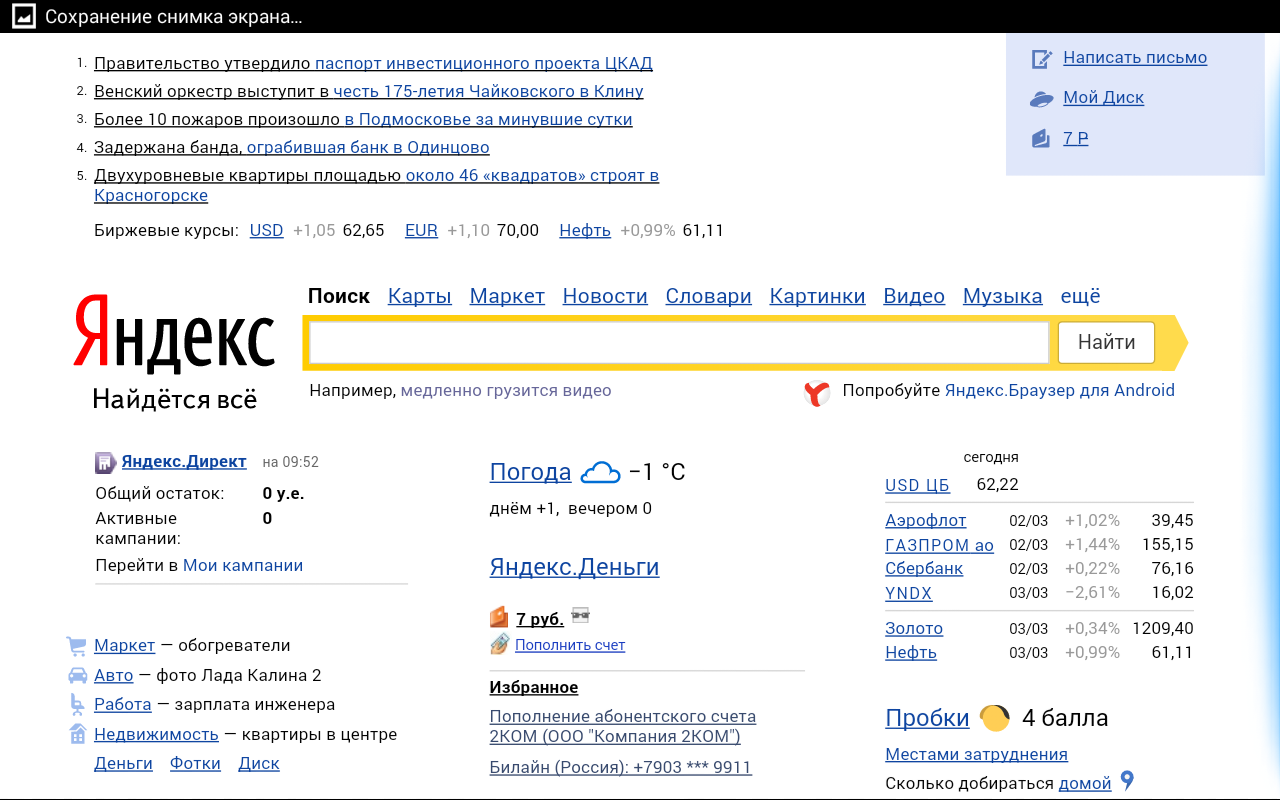
Task: Click Местами затруднения traffic link
Action: [977, 754]
